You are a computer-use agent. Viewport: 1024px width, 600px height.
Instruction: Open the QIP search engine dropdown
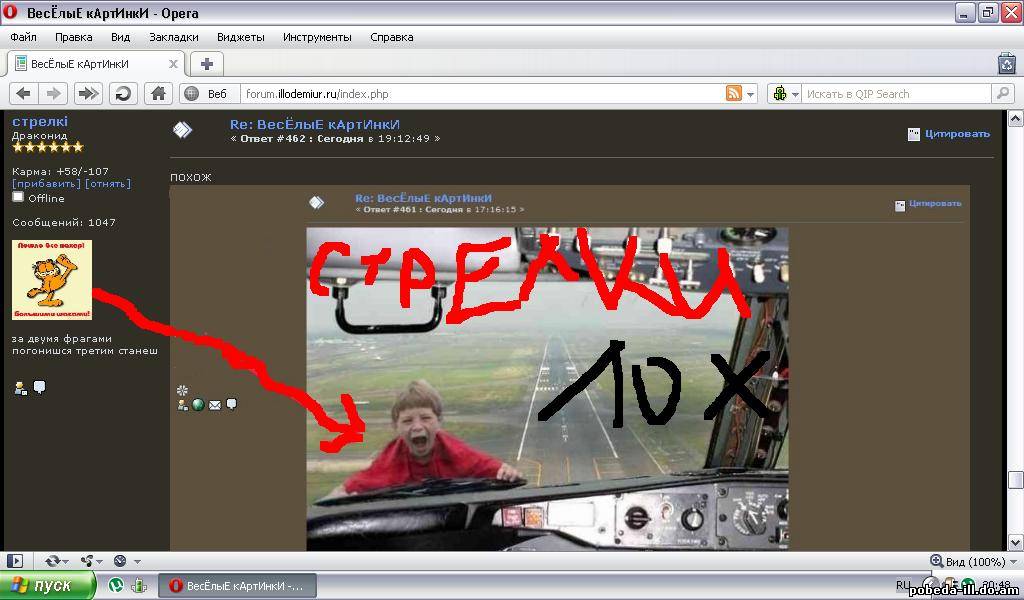pyautogui.click(x=786, y=93)
